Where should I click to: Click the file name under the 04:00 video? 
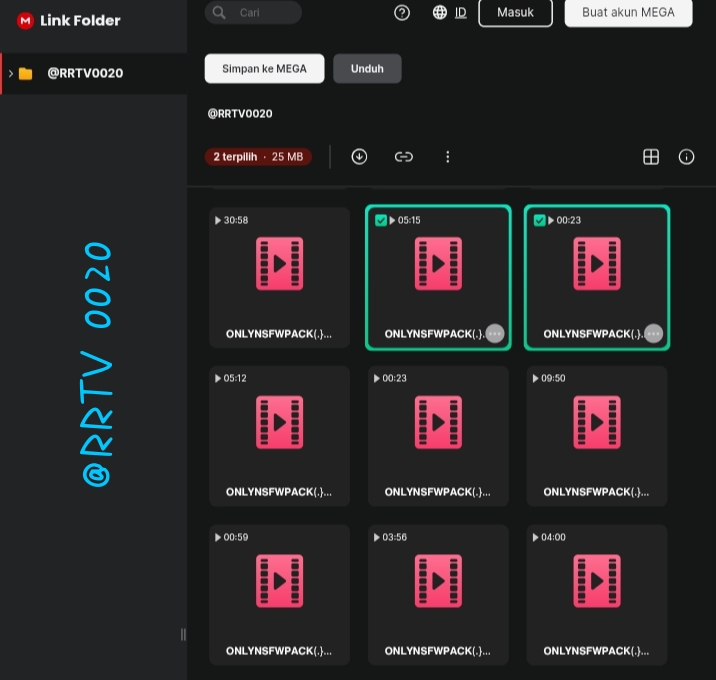(x=596, y=651)
